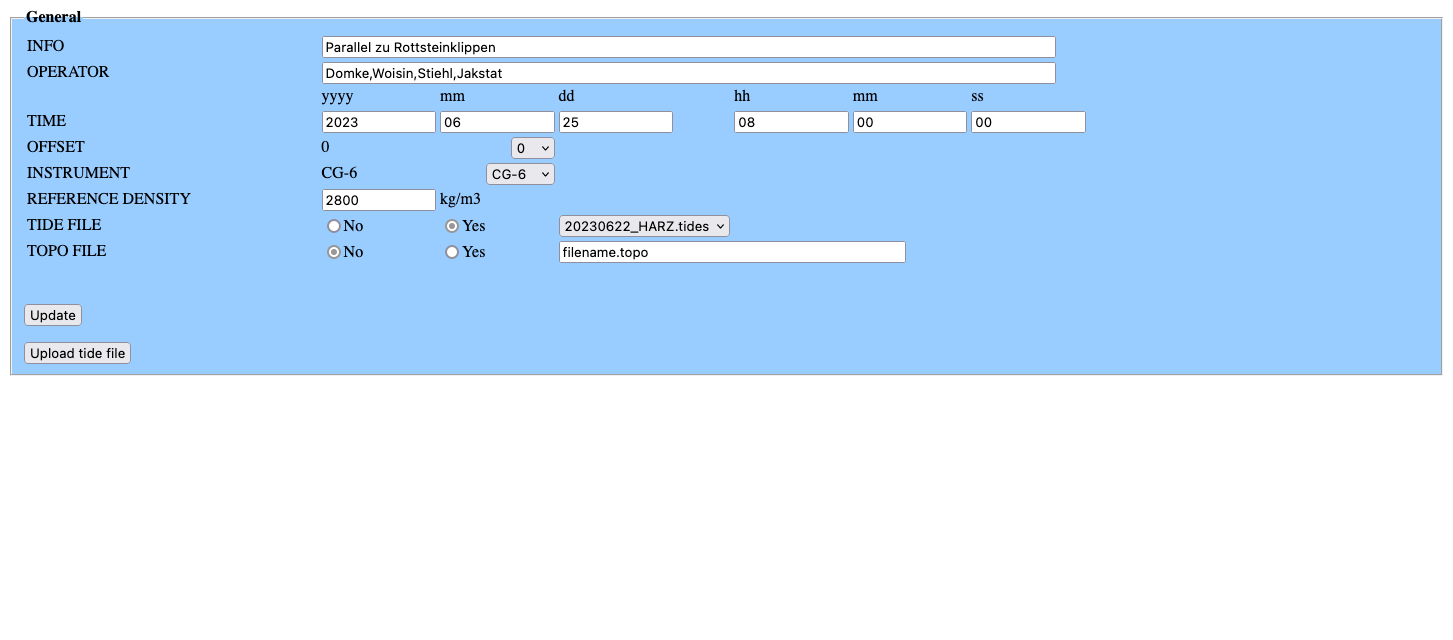Click the seconds input field

click(1027, 122)
